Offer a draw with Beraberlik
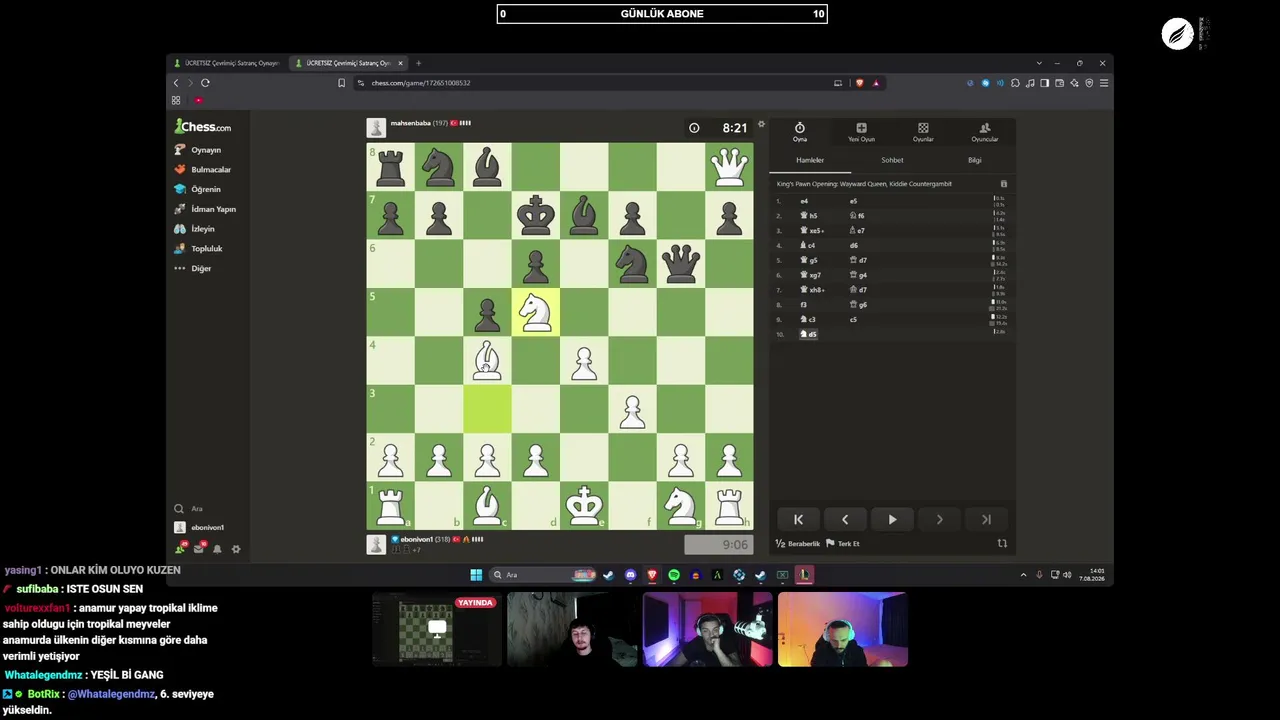This screenshot has width=1280, height=720. pos(798,544)
